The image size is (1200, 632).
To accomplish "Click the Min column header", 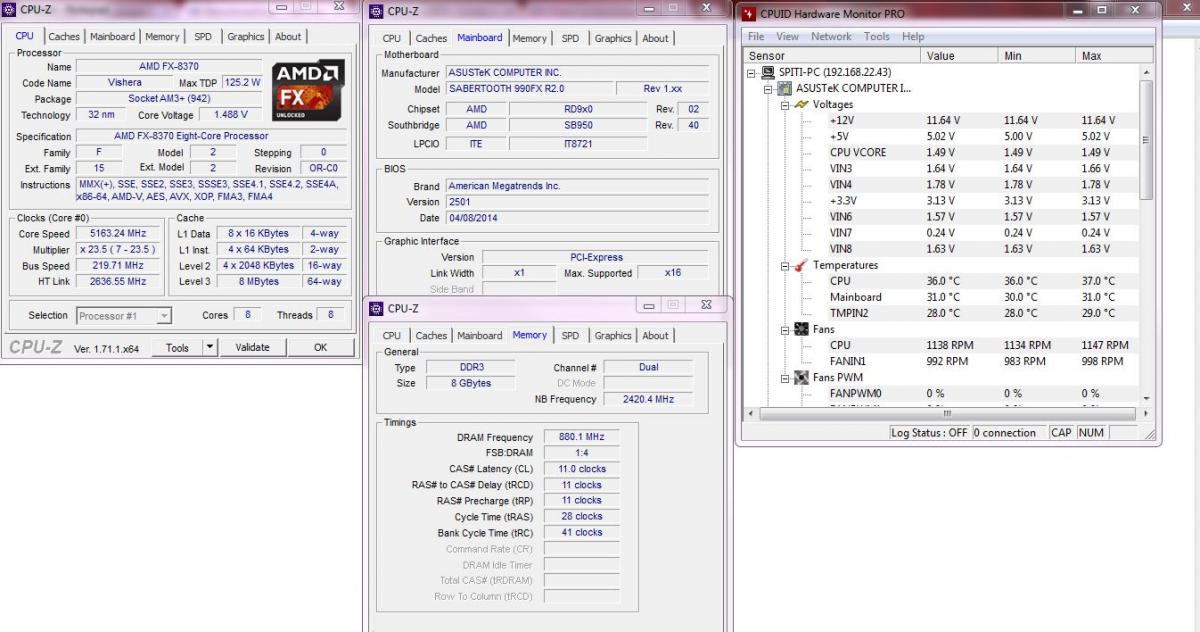I will coord(1038,56).
